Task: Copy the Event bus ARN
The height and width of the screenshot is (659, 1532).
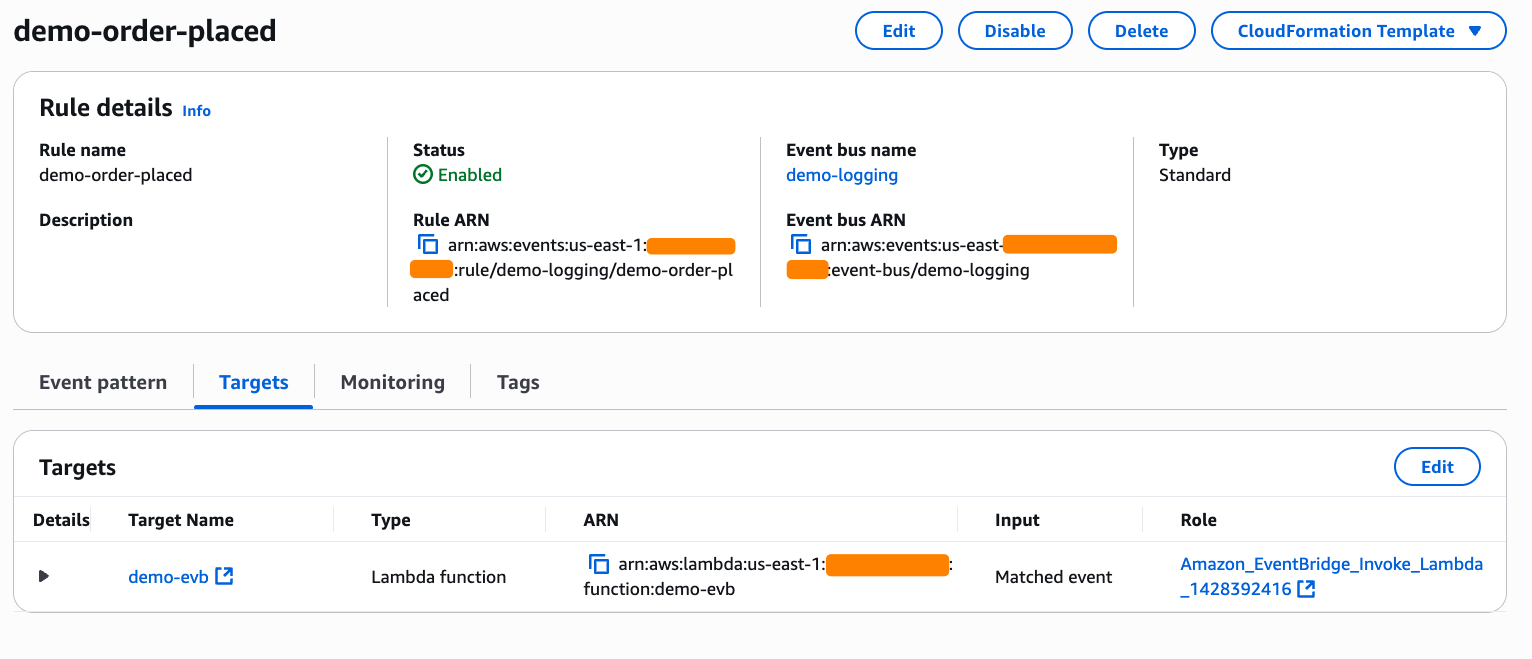Action: 801,245
